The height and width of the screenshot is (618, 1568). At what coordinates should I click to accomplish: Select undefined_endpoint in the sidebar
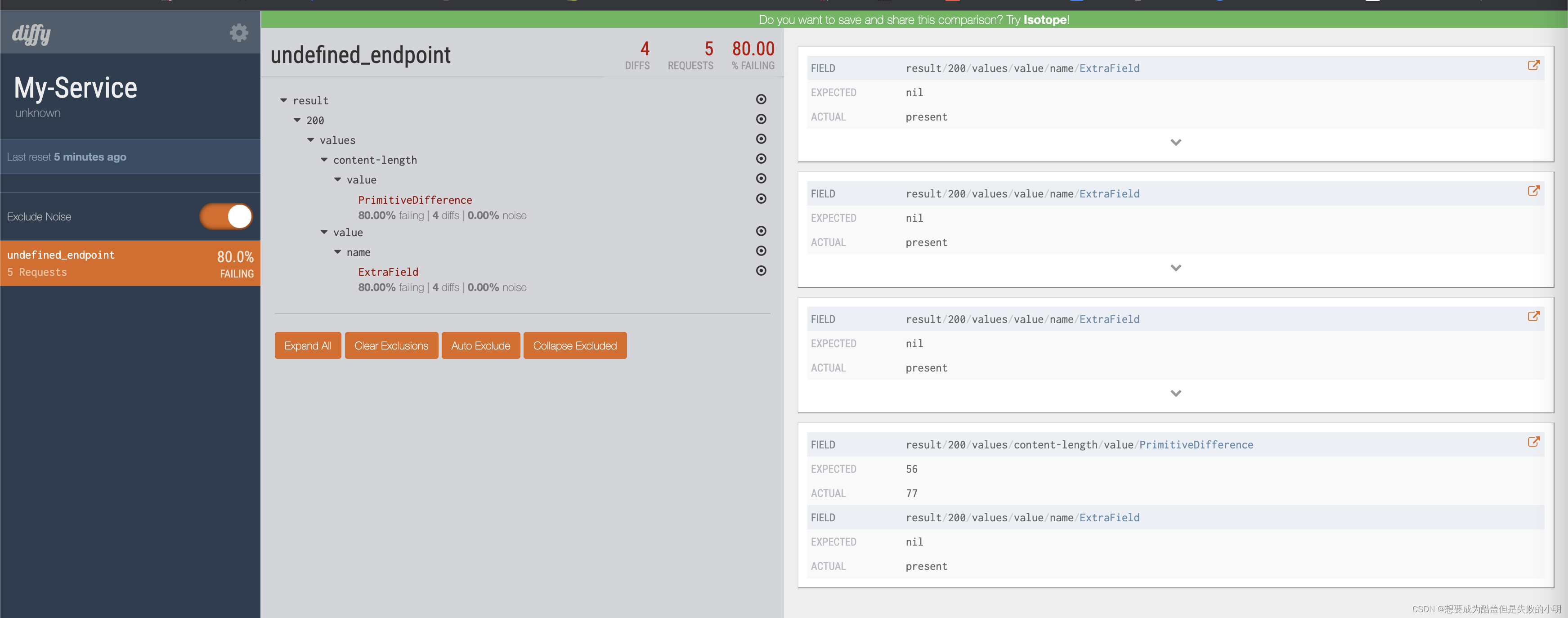pos(130,263)
